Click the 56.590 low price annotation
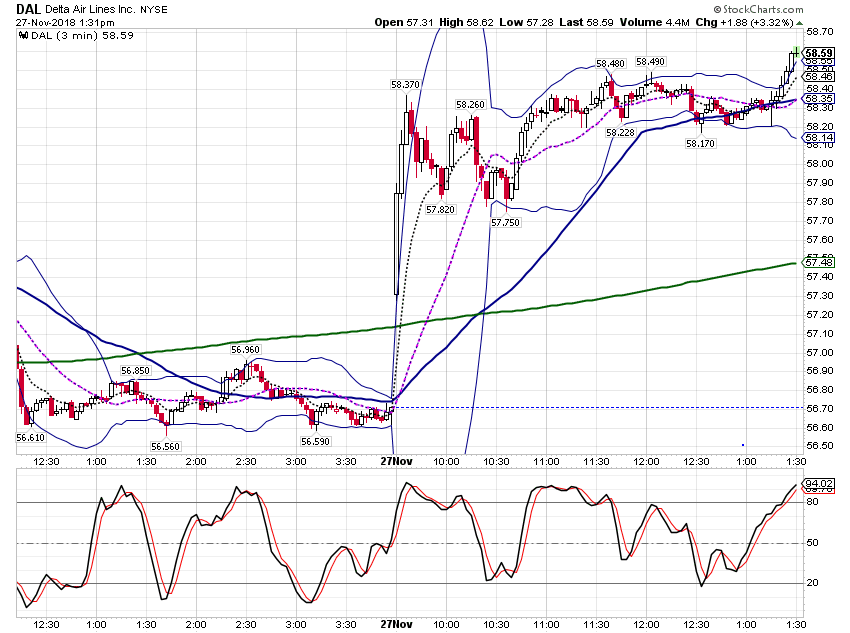The image size is (850, 633). [315, 442]
